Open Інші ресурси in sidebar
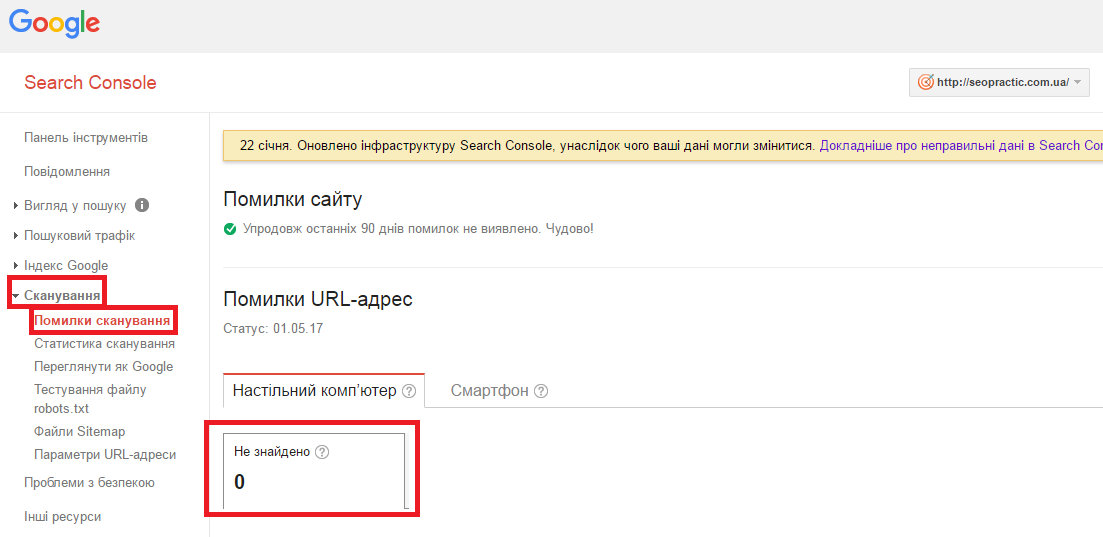Viewport: 1103px width, 537px height. (x=63, y=517)
